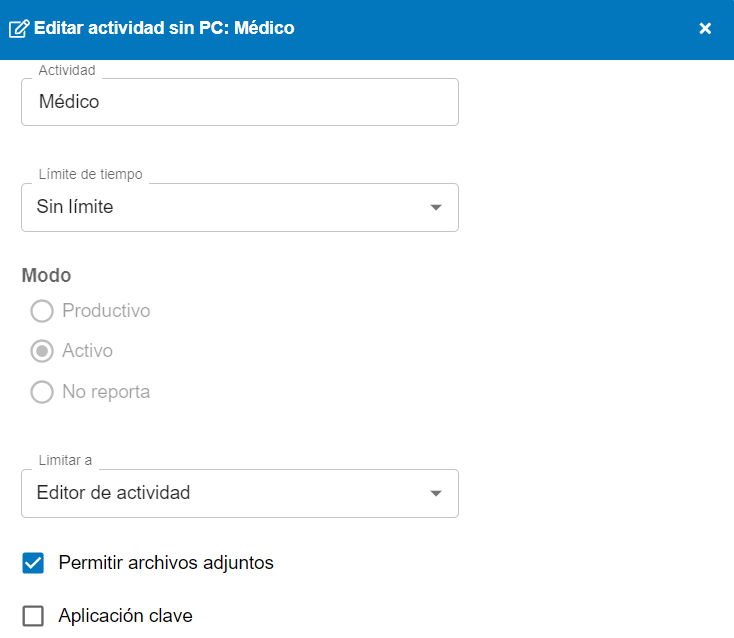The width and height of the screenshot is (734, 638).
Task: Choose the Activo radio button
Action: click(x=42, y=352)
